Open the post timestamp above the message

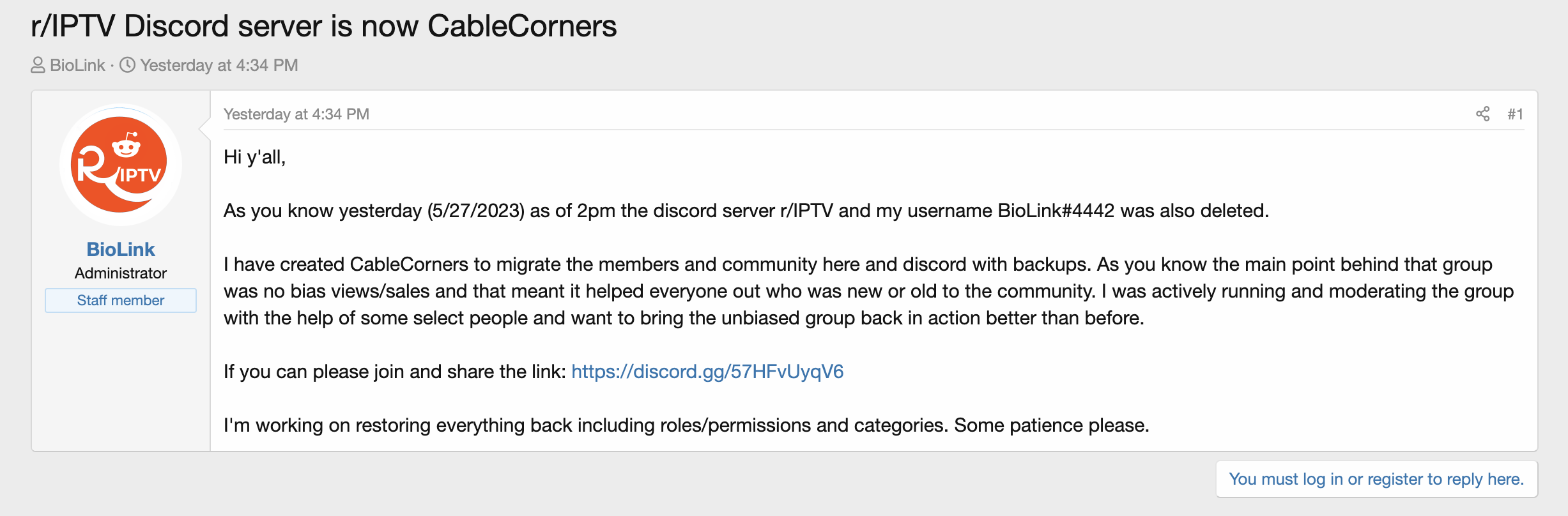point(296,114)
